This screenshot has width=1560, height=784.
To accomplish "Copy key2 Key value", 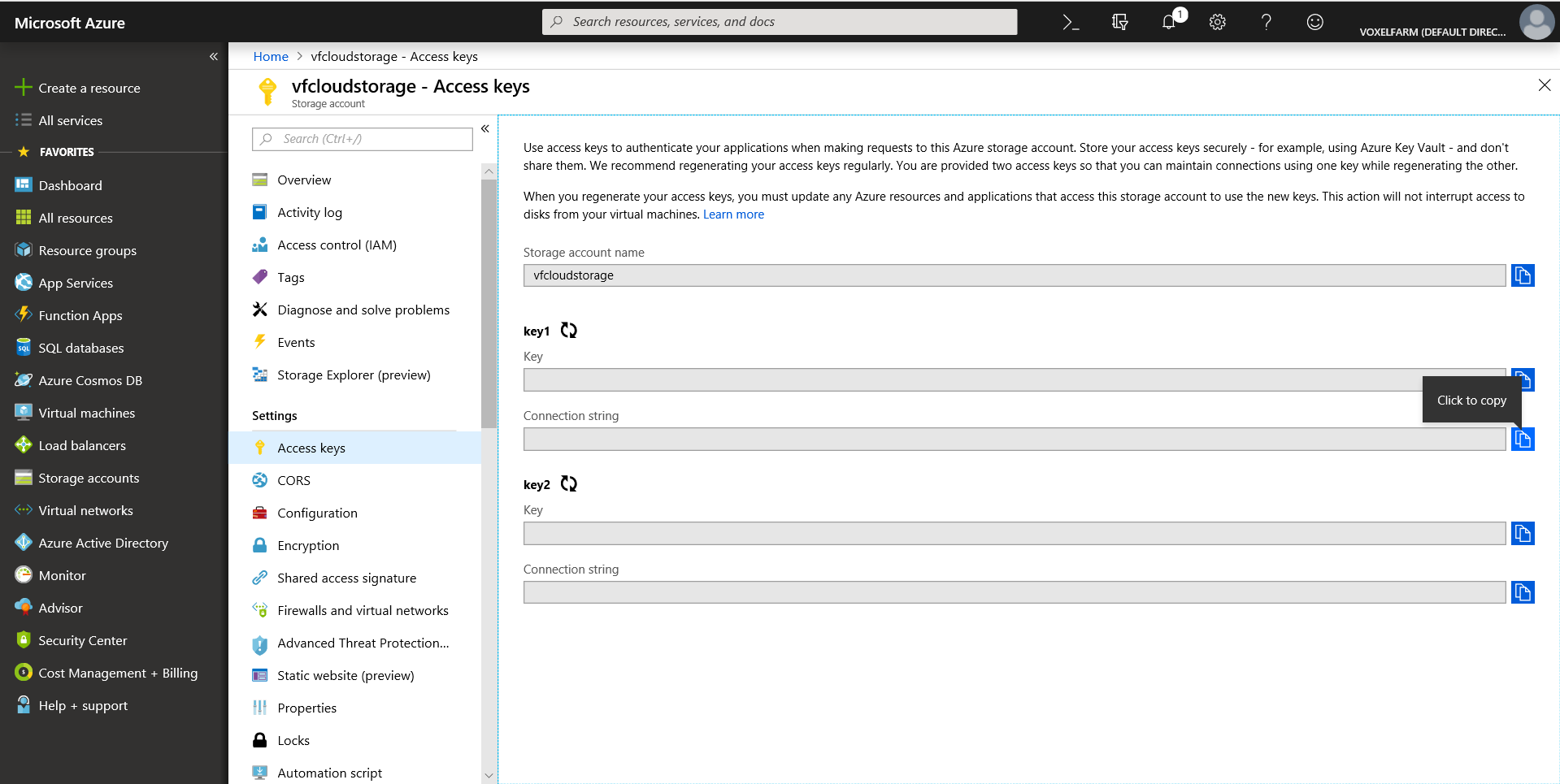I will (x=1523, y=534).
